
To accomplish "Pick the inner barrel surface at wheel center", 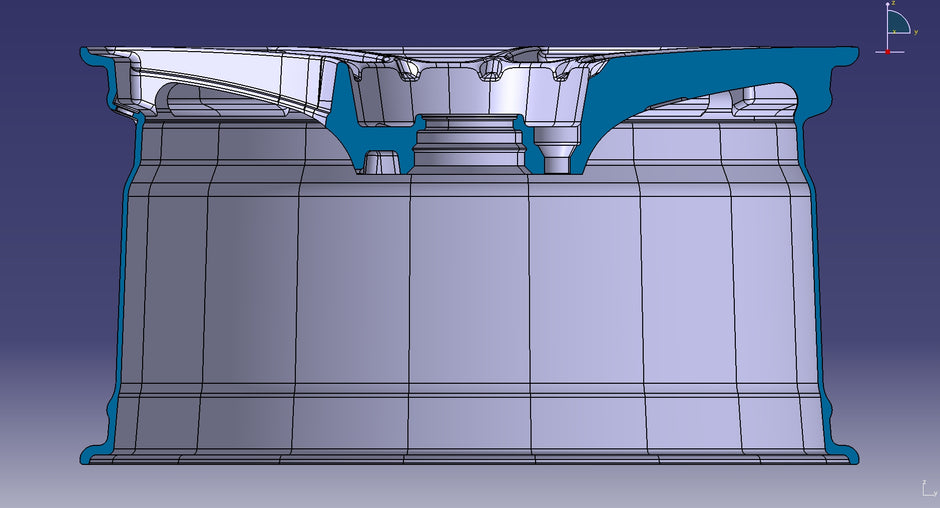I will point(470,300).
